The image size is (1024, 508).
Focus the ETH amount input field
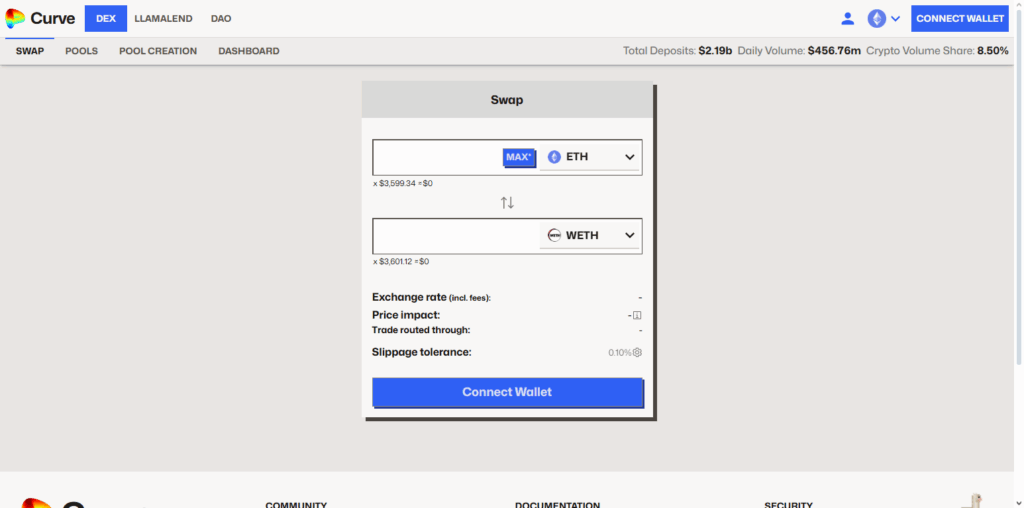click(437, 157)
